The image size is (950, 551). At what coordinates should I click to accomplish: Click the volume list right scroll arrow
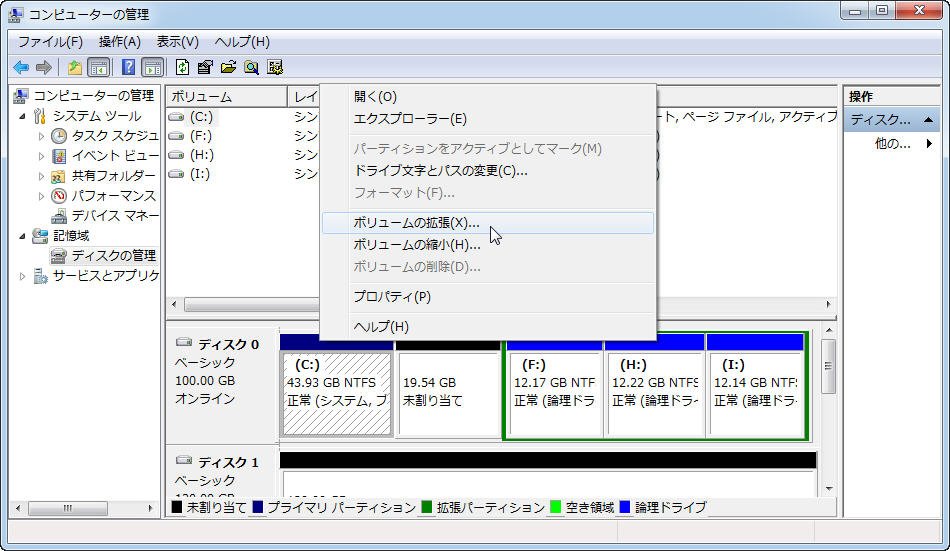828,304
